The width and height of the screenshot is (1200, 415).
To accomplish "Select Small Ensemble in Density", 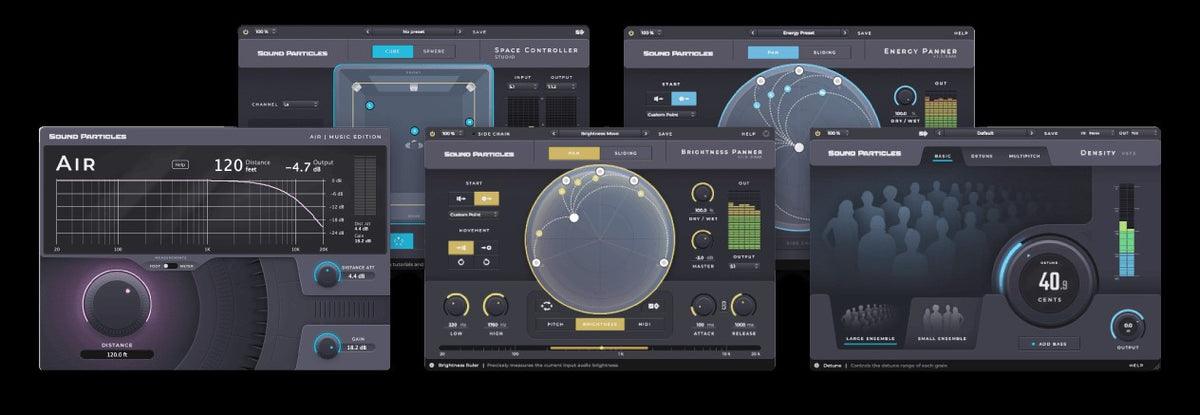I will click(940, 325).
